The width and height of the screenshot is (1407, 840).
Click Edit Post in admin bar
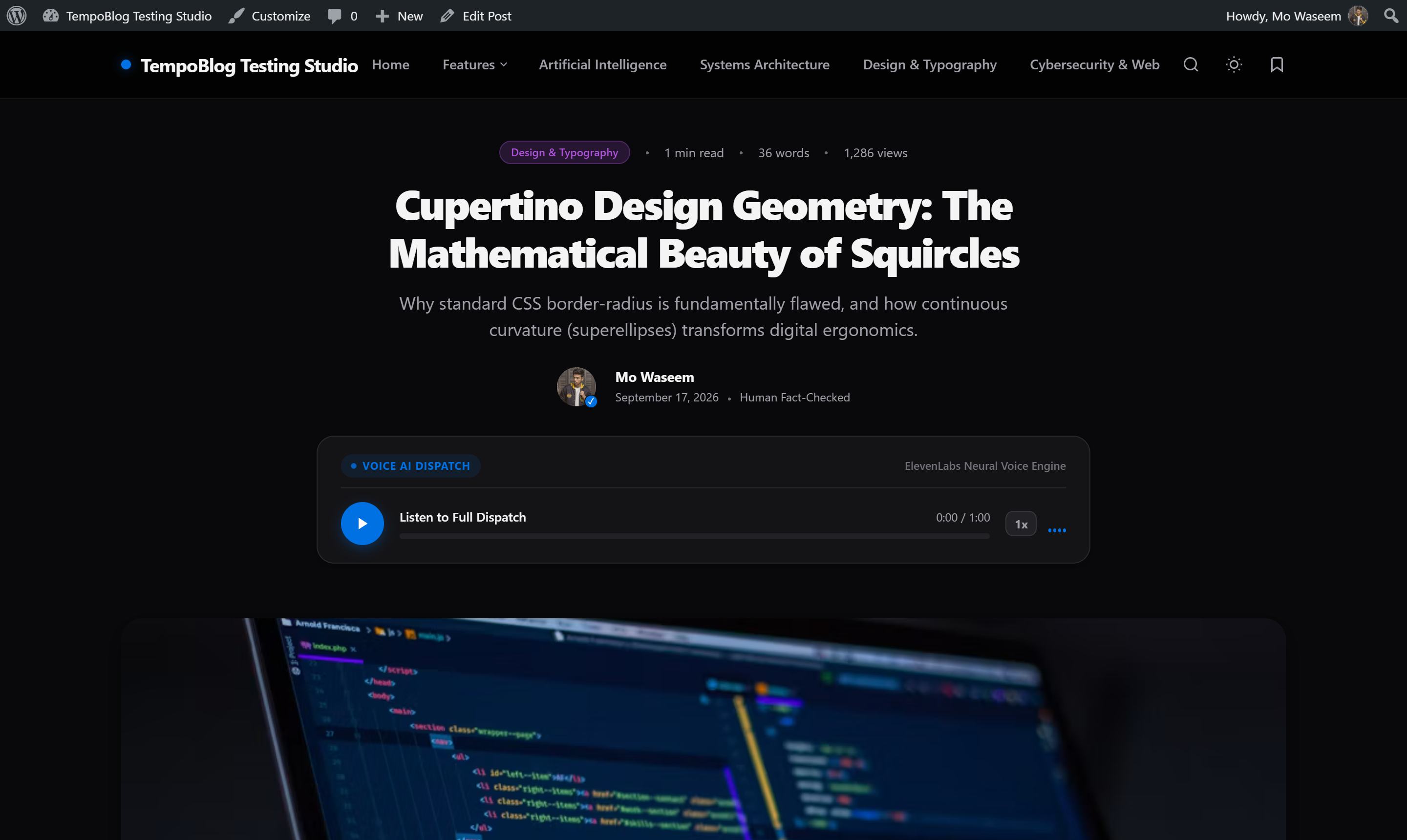(476, 16)
